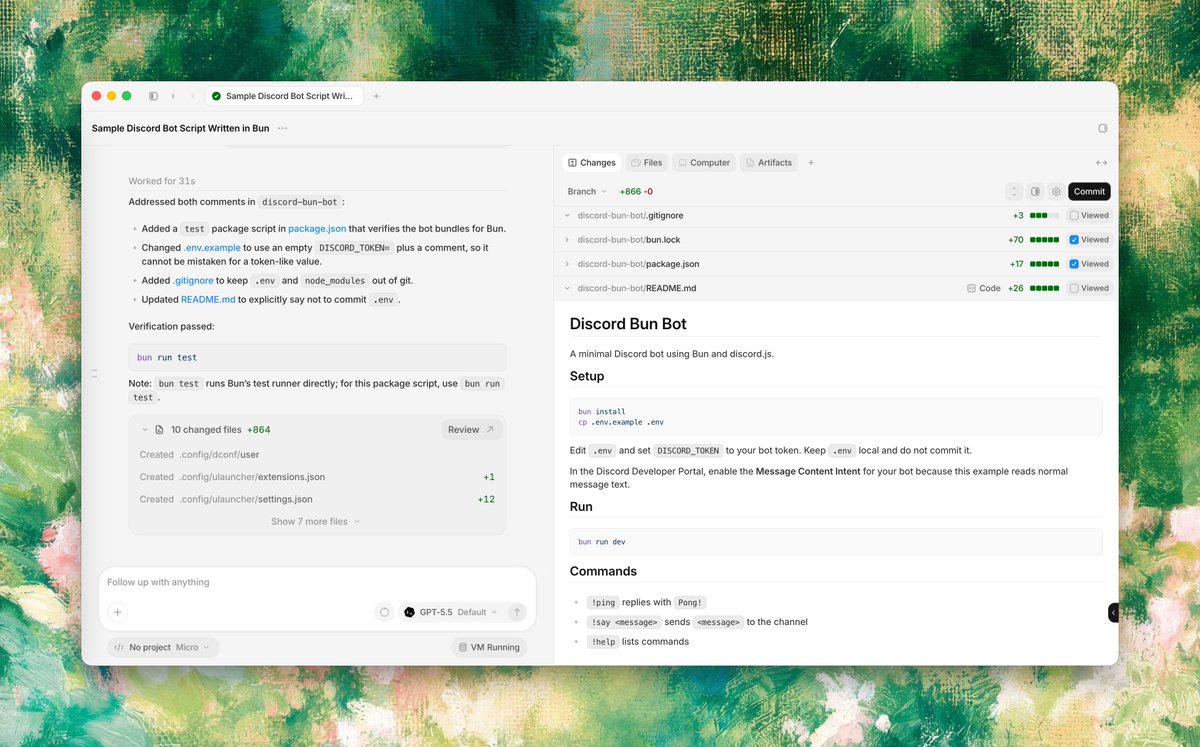The image size is (1200, 747).
Task: Open a new tab with plus icon
Action: (376, 96)
